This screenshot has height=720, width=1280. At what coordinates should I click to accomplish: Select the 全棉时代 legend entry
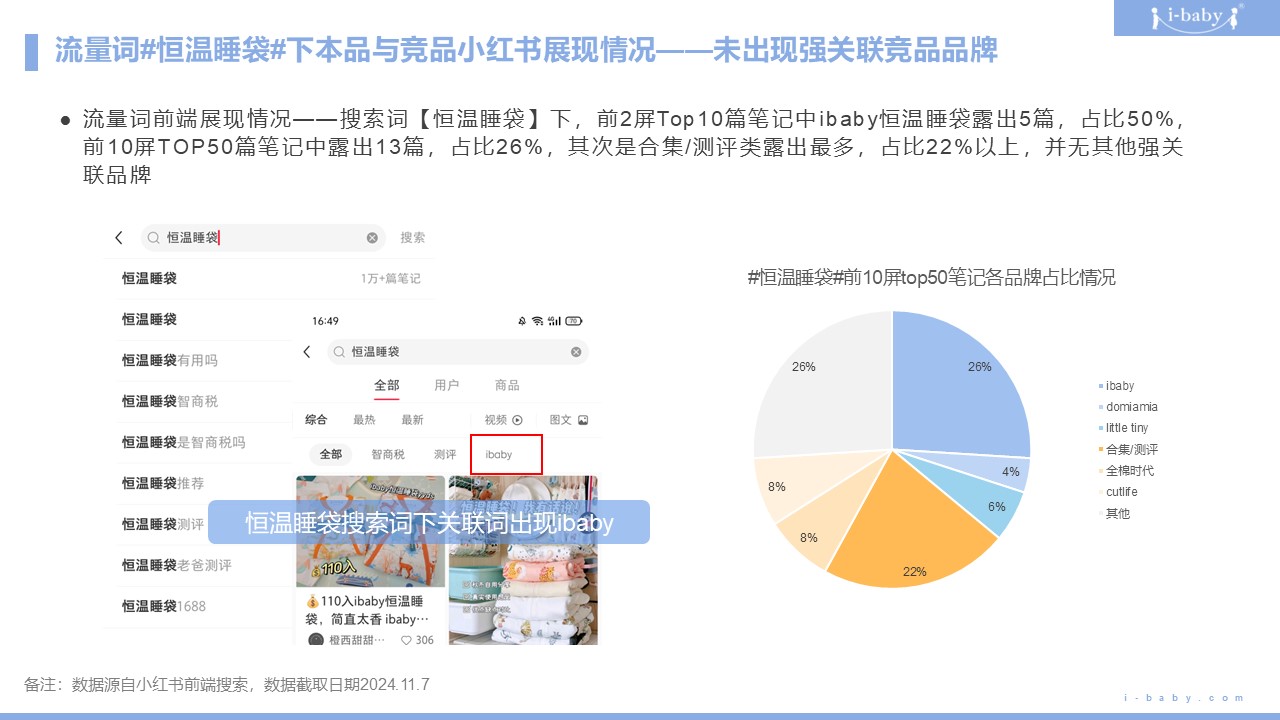pos(1126,471)
